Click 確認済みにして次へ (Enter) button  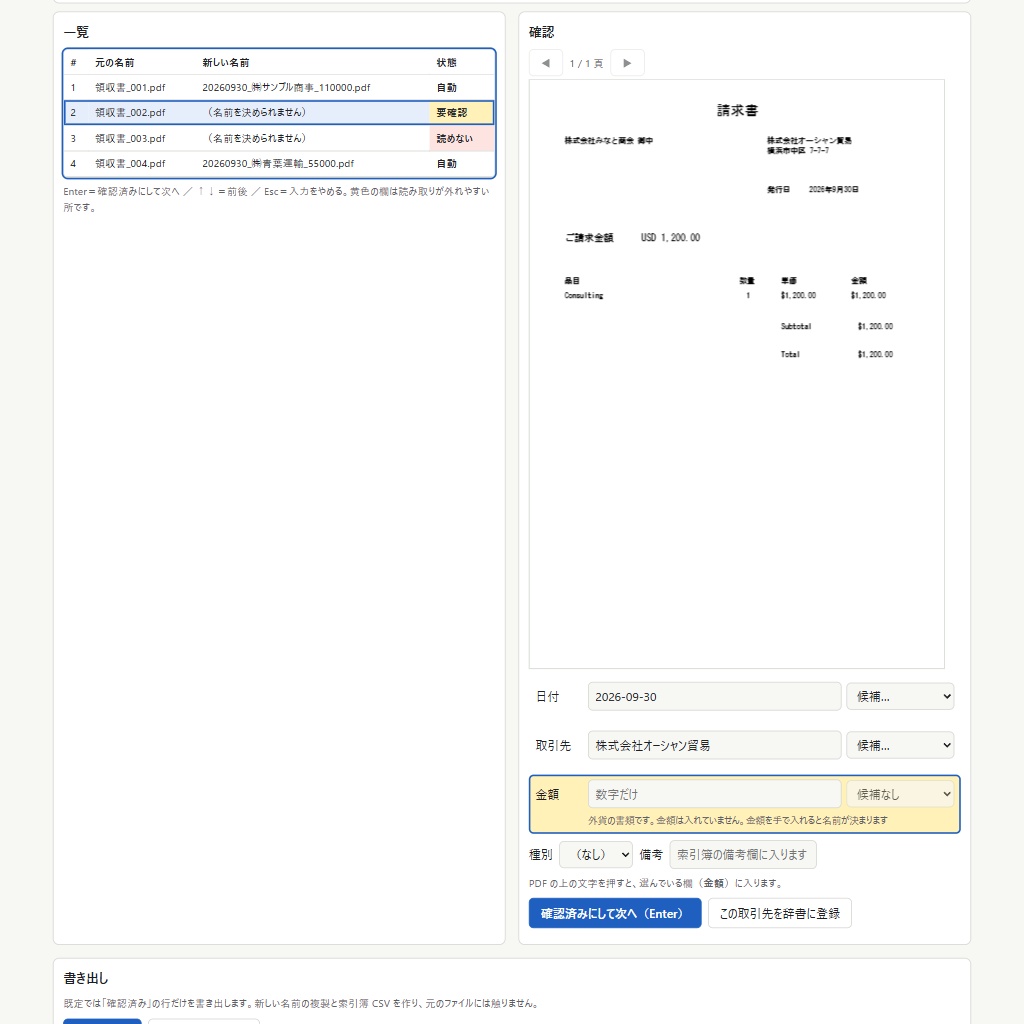tap(615, 913)
